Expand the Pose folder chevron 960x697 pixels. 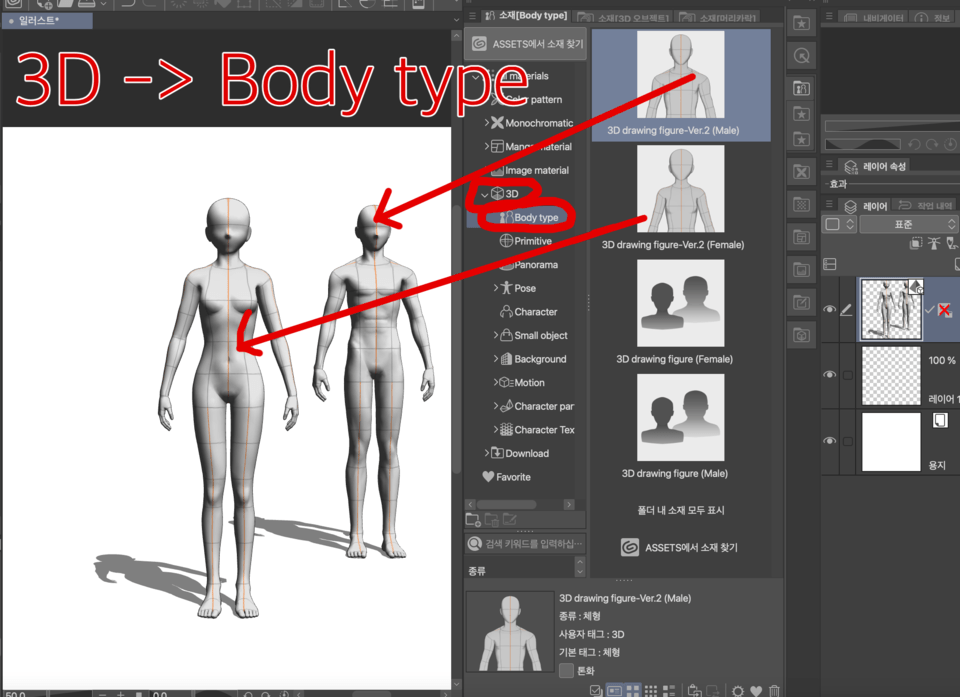(x=495, y=288)
